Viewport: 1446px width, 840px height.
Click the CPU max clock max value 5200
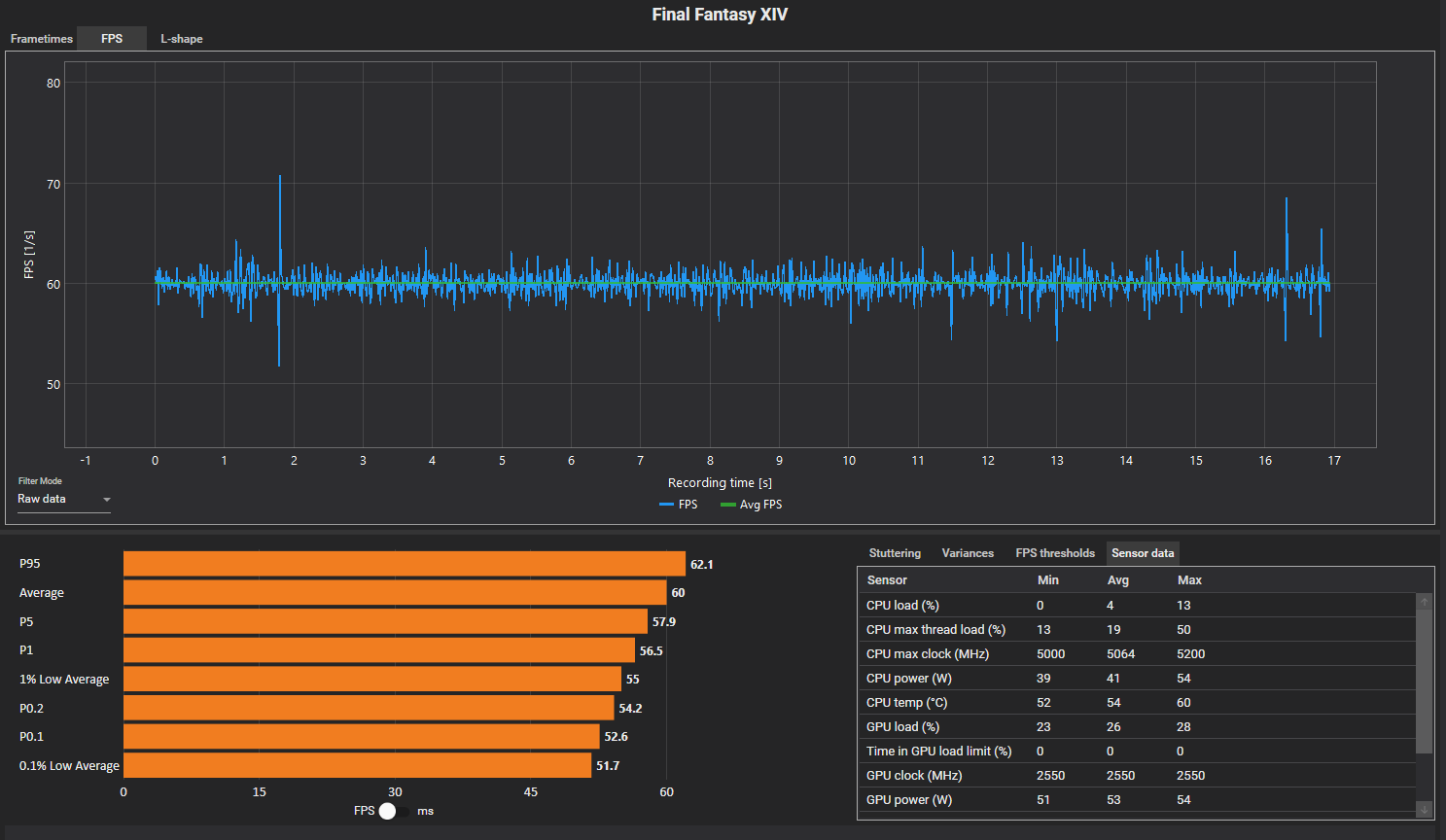pyautogui.click(x=1191, y=654)
